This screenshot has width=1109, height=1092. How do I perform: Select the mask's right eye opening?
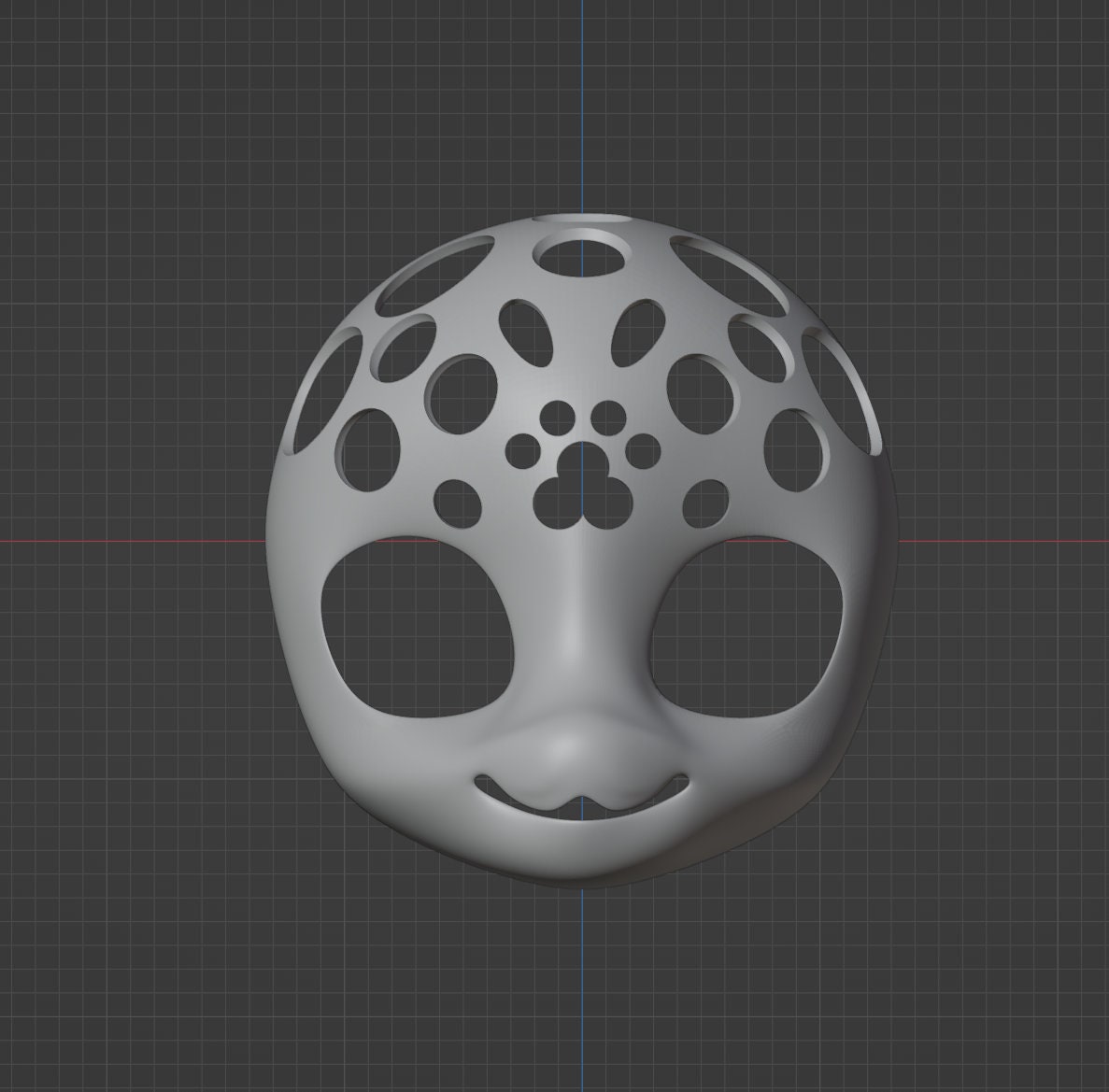(746, 629)
